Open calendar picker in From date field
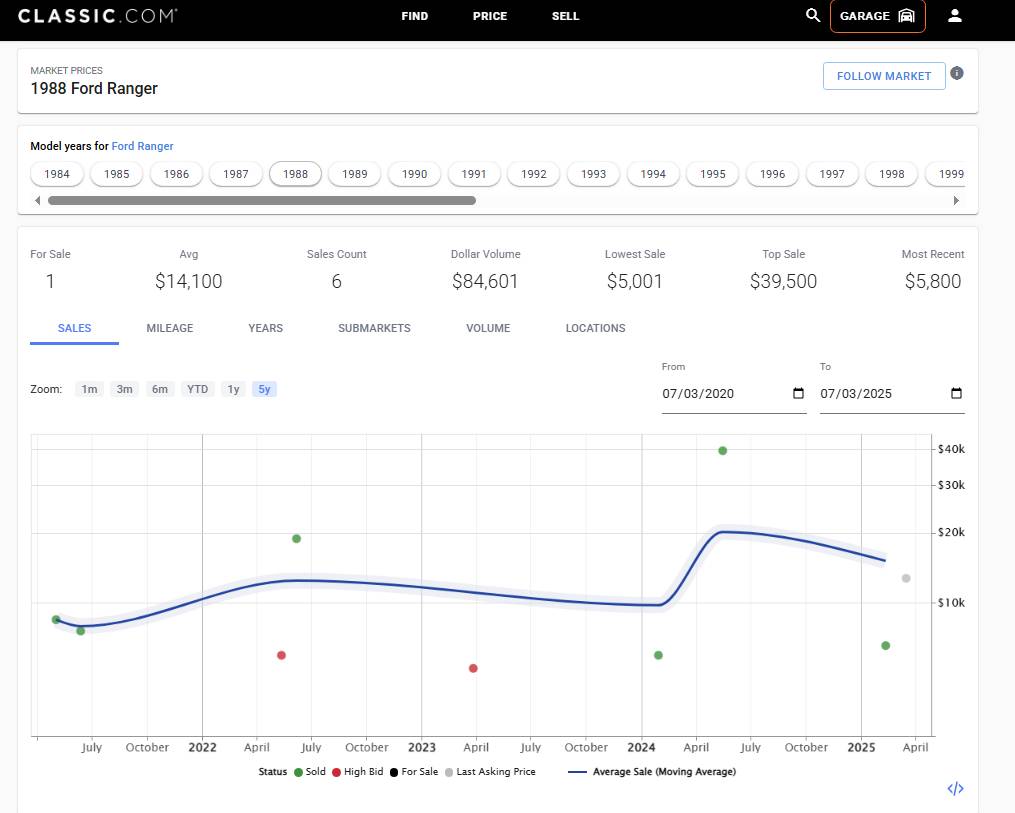1015x813 pixels. coord(798,393)
